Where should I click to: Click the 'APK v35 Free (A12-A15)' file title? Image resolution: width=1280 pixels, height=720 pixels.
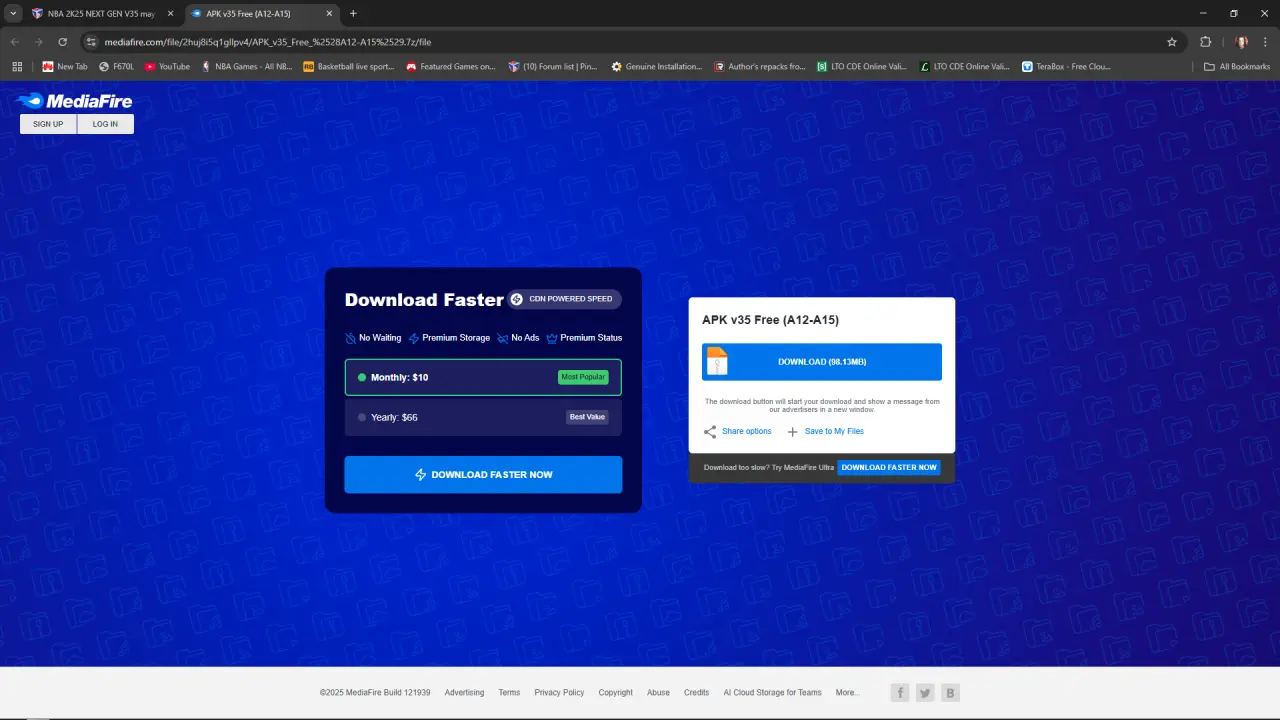click(x=770, y=320)
